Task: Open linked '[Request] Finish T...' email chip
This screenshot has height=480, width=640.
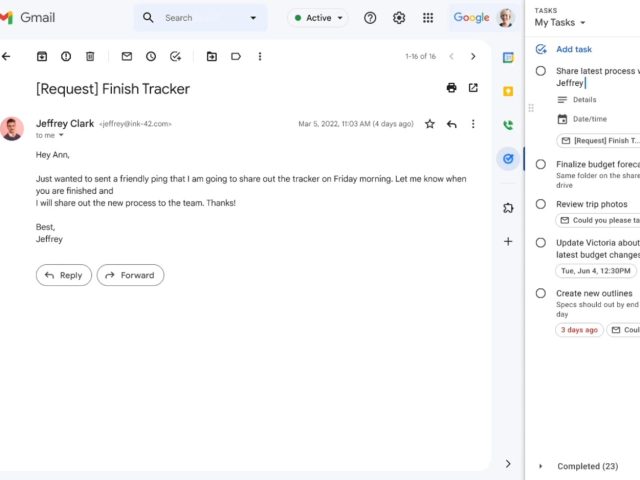Action: tap(598, 140)
